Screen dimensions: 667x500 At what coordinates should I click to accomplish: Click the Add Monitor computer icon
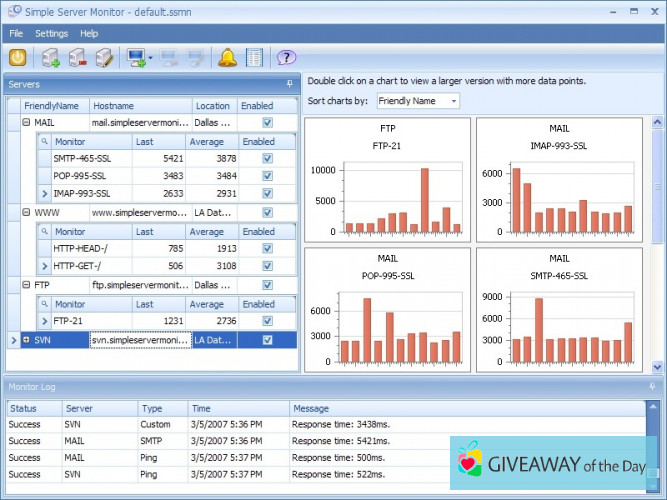click(135, 58)
